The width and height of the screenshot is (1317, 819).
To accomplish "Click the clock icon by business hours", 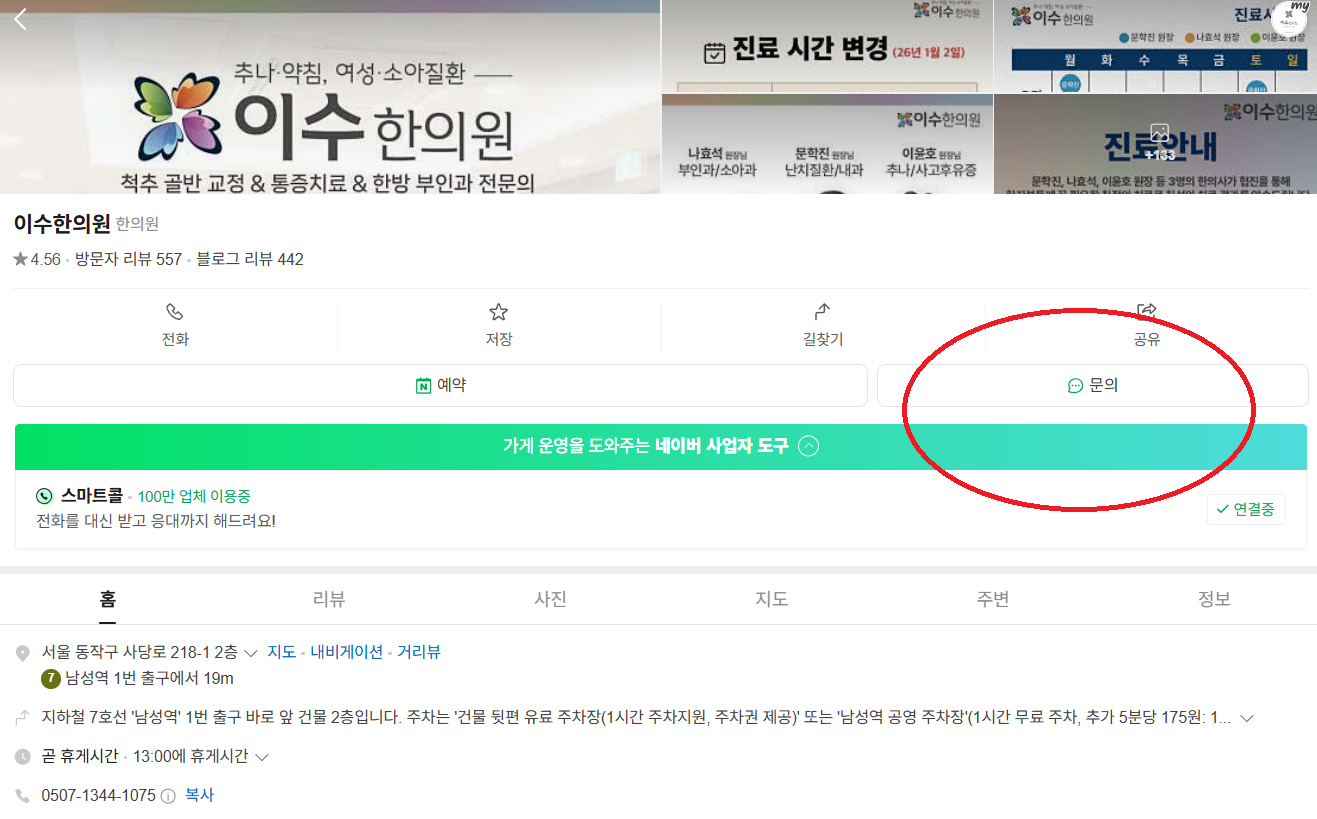I will [x=22, y=757].
